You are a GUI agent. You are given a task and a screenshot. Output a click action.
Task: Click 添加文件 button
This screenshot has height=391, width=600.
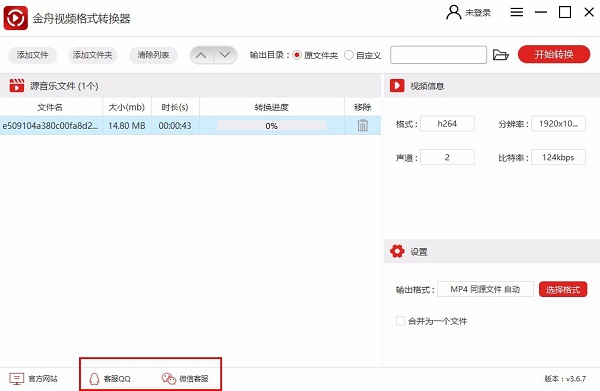(33, 55)
